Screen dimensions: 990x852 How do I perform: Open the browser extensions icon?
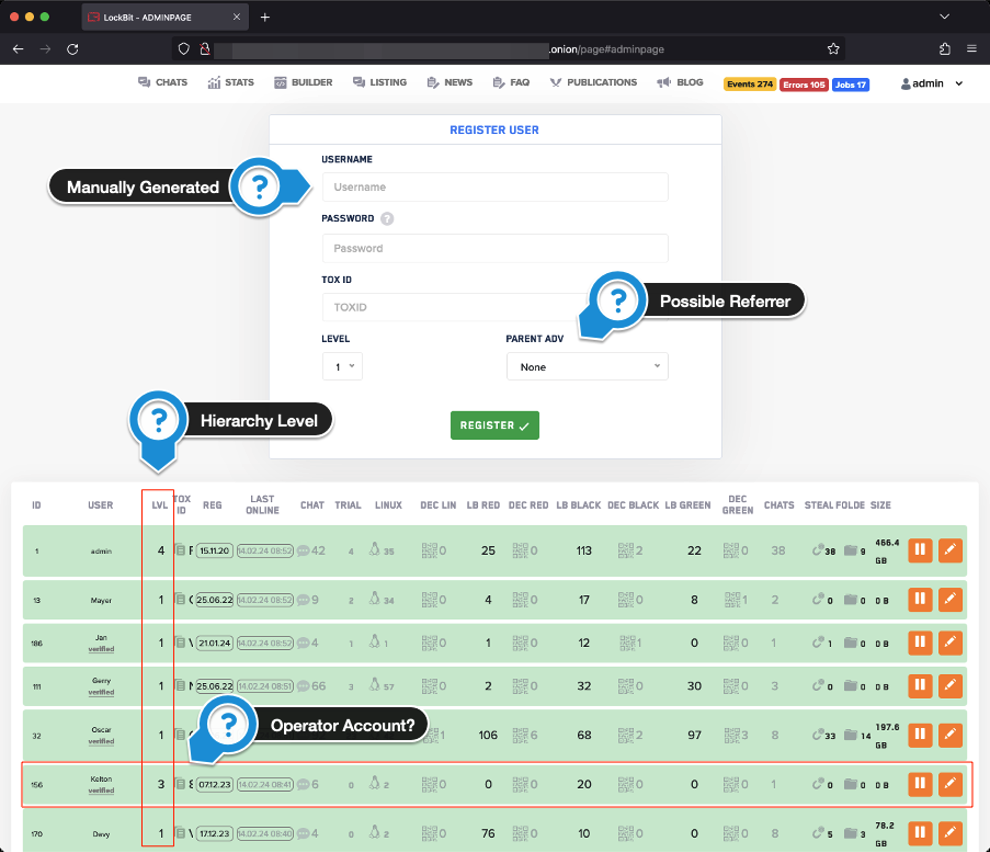pos(944,48)
